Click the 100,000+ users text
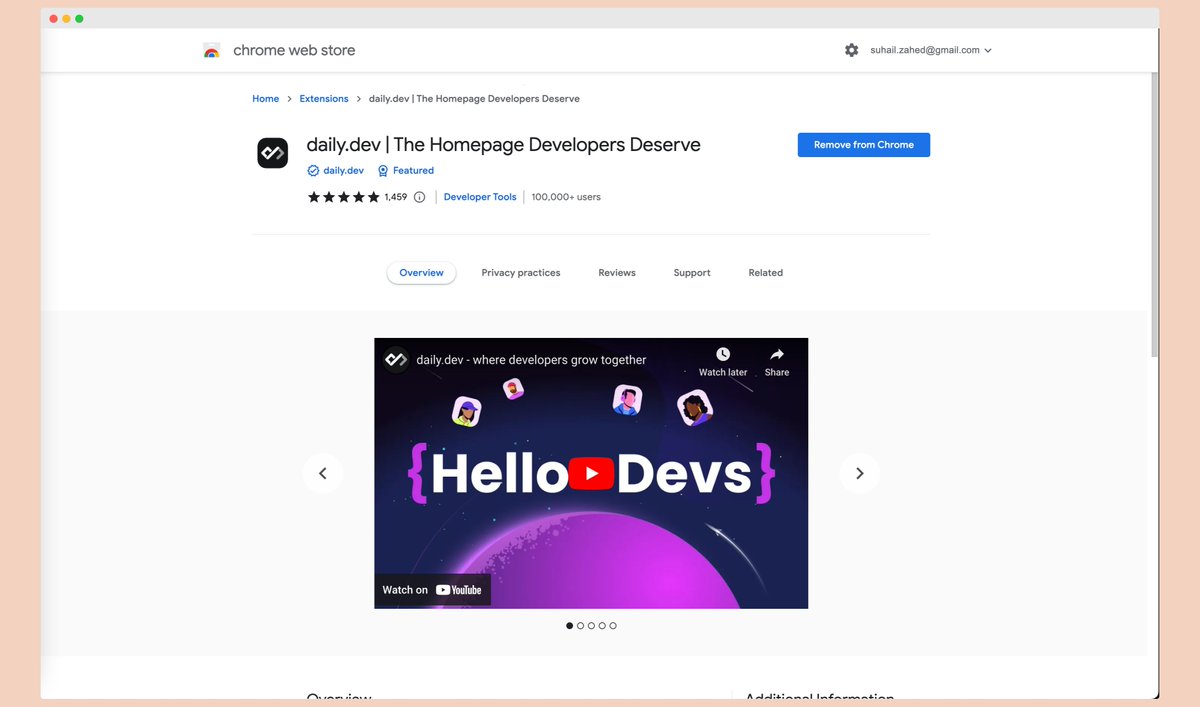The width and height of the screenshot is (1200, 707). pyautogui.click(x=566, y=197)
